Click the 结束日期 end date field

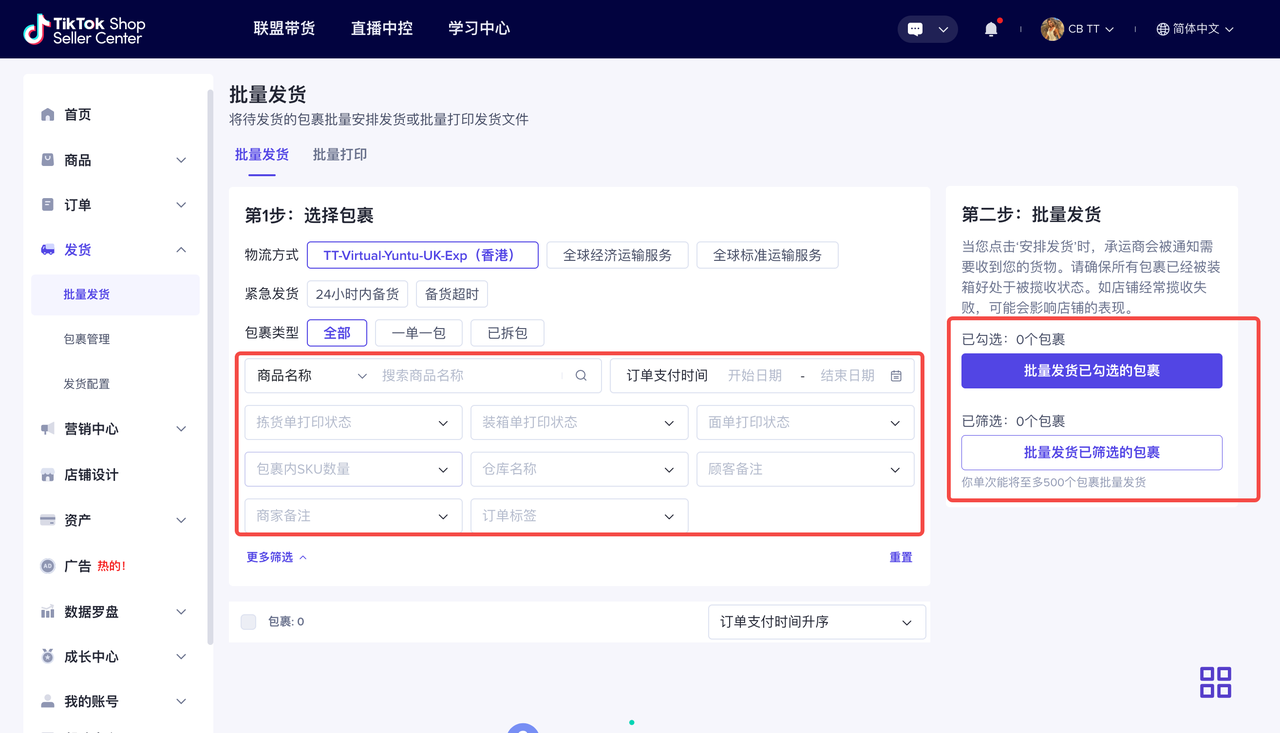click(x=848, y=376)
